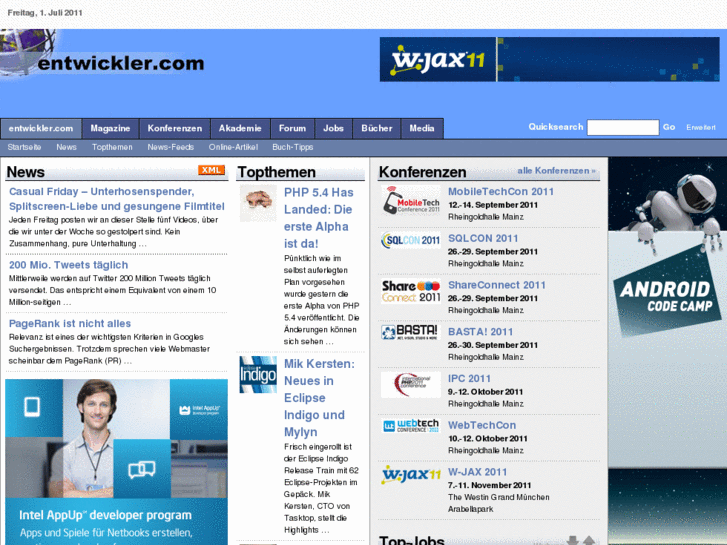Open the Android Code Camp banner

[668, 351]
